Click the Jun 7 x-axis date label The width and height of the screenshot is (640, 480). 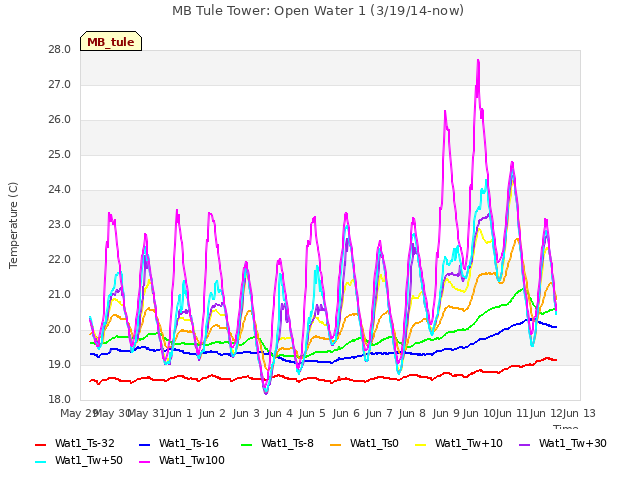(379, 414)
